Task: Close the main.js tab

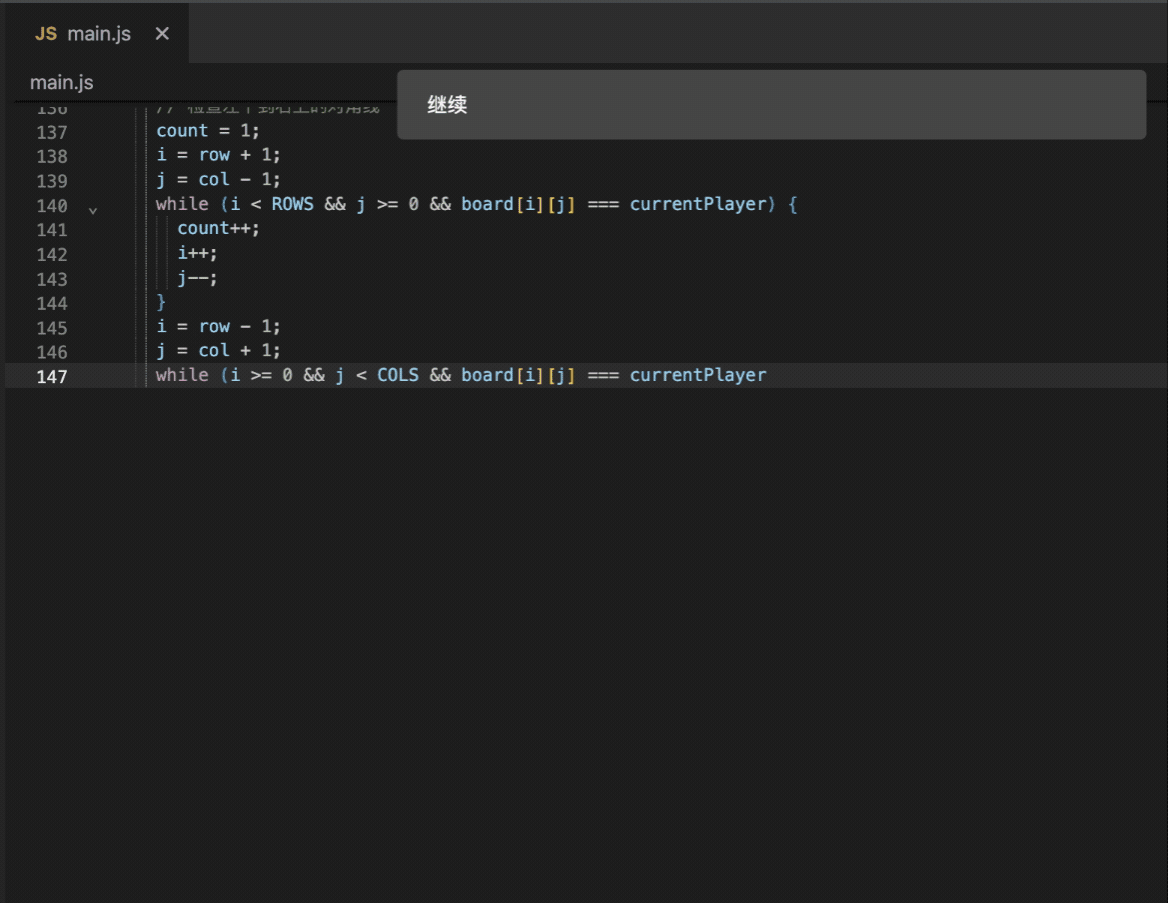Action: pos(162,34)
